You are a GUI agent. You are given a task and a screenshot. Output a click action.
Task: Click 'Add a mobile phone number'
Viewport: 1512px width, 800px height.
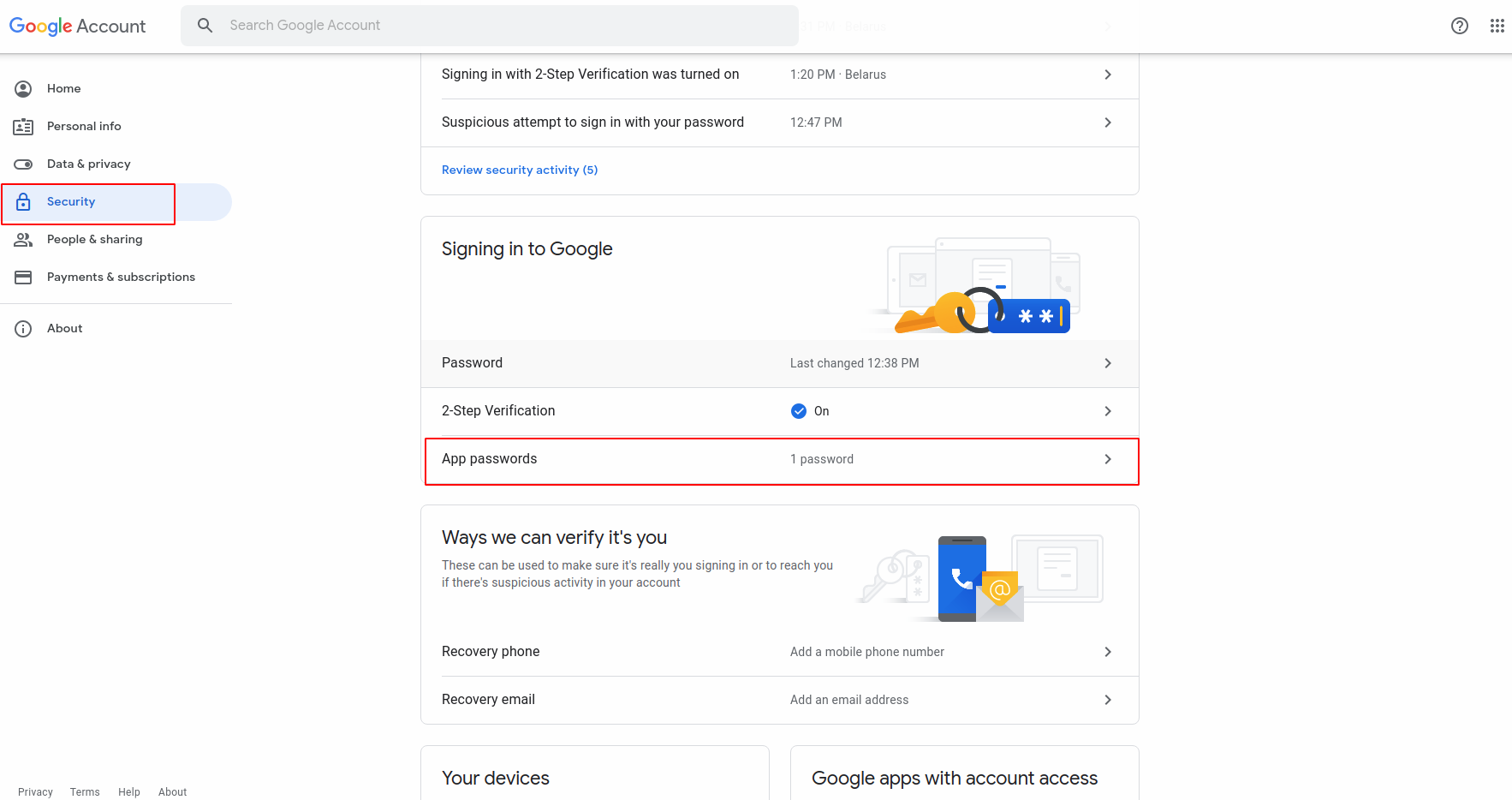(x=867, y=652)
